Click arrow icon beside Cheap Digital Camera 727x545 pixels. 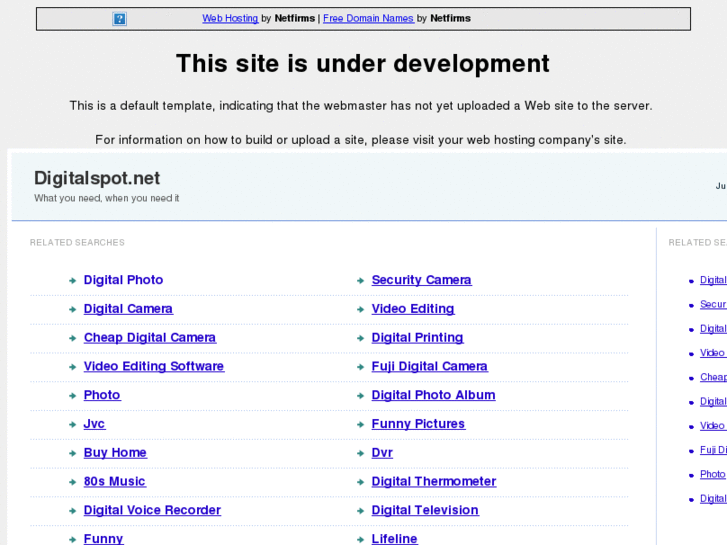click(72, 338)
